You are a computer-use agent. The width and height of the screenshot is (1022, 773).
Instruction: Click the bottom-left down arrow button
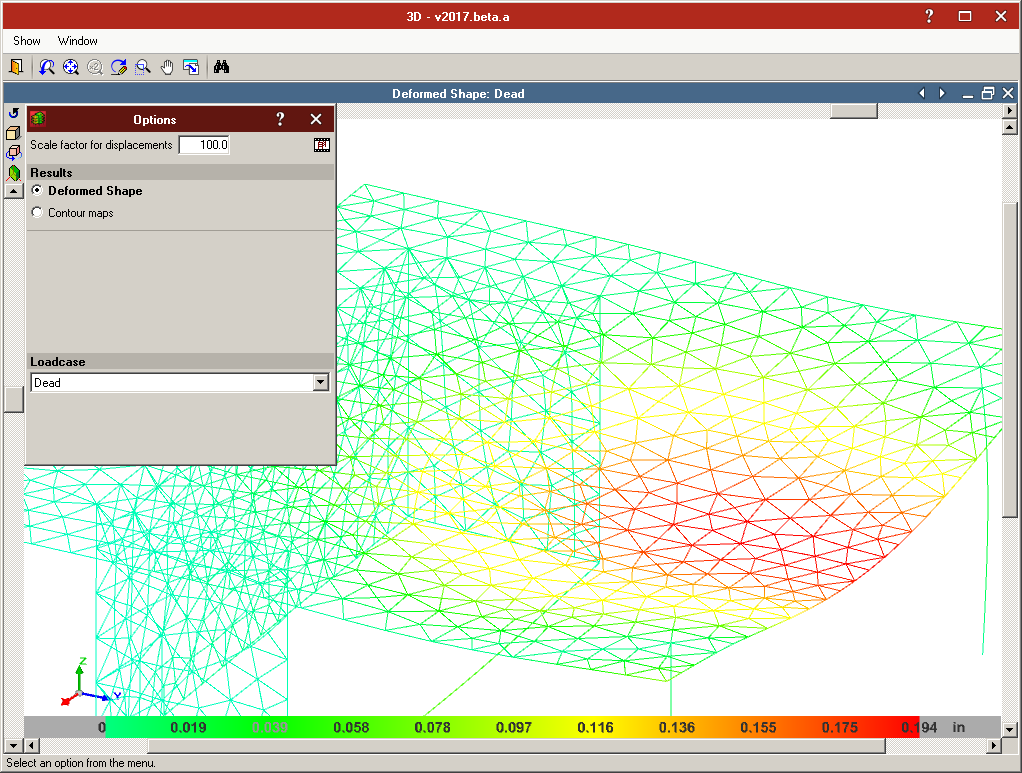[x=14, y=745]
